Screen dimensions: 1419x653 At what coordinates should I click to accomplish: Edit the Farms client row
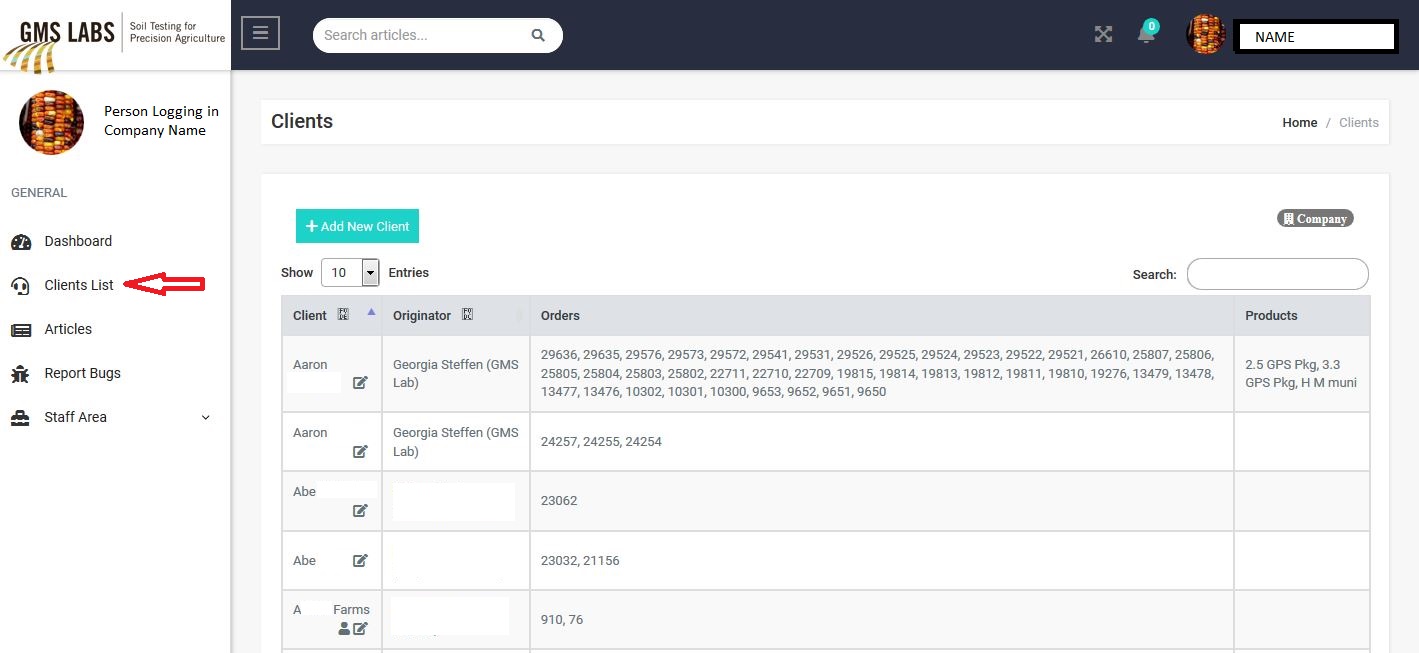tap(360, 628)
